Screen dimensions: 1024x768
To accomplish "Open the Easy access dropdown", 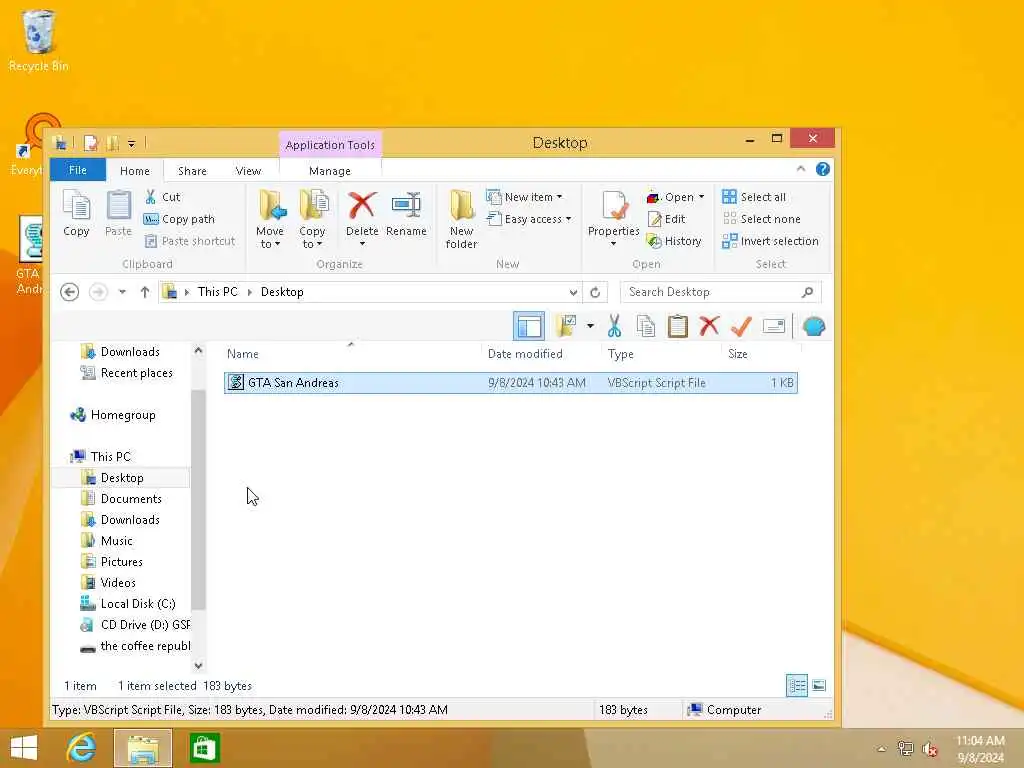I will click(x=529, y=219).
